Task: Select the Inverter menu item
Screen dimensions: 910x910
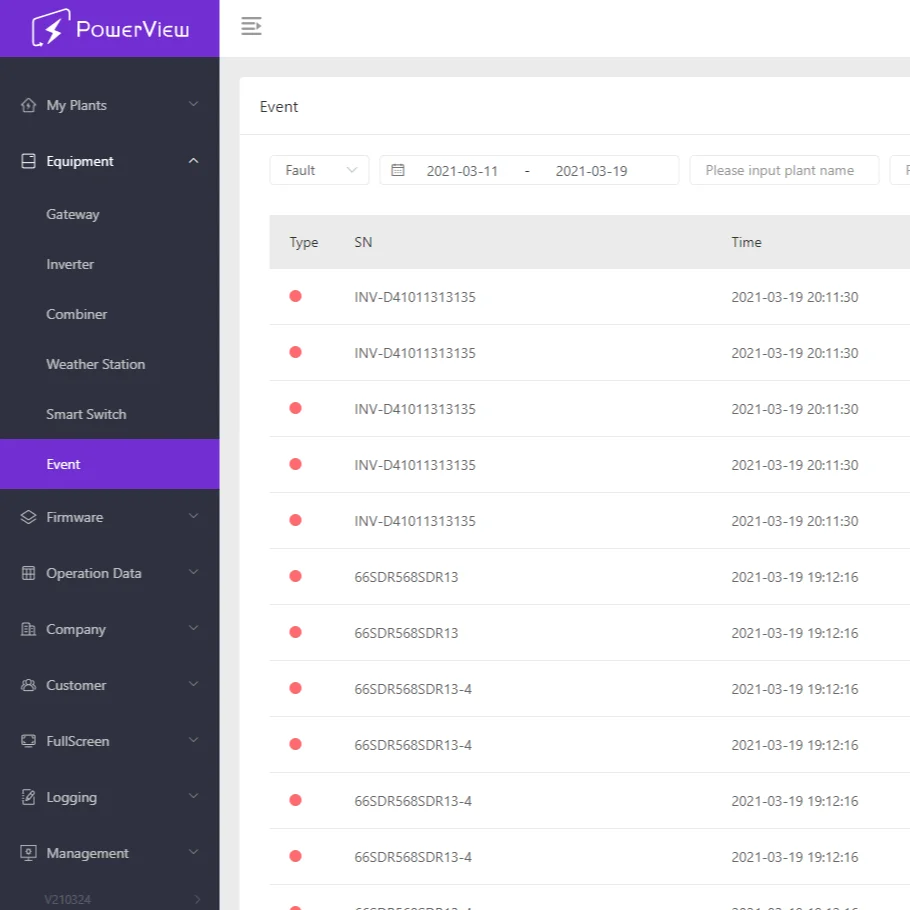Action: pos(70,264)
